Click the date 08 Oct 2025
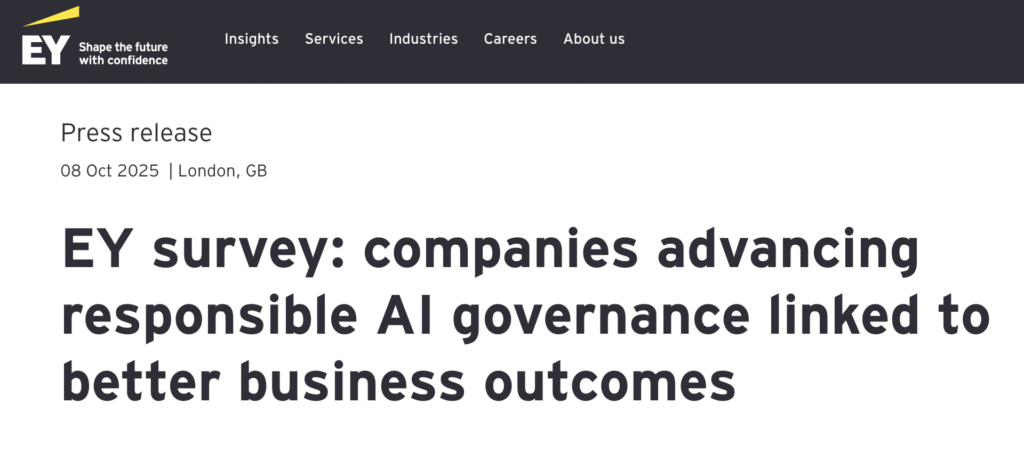Screen dimensions: 1024x467 [109, 171]
